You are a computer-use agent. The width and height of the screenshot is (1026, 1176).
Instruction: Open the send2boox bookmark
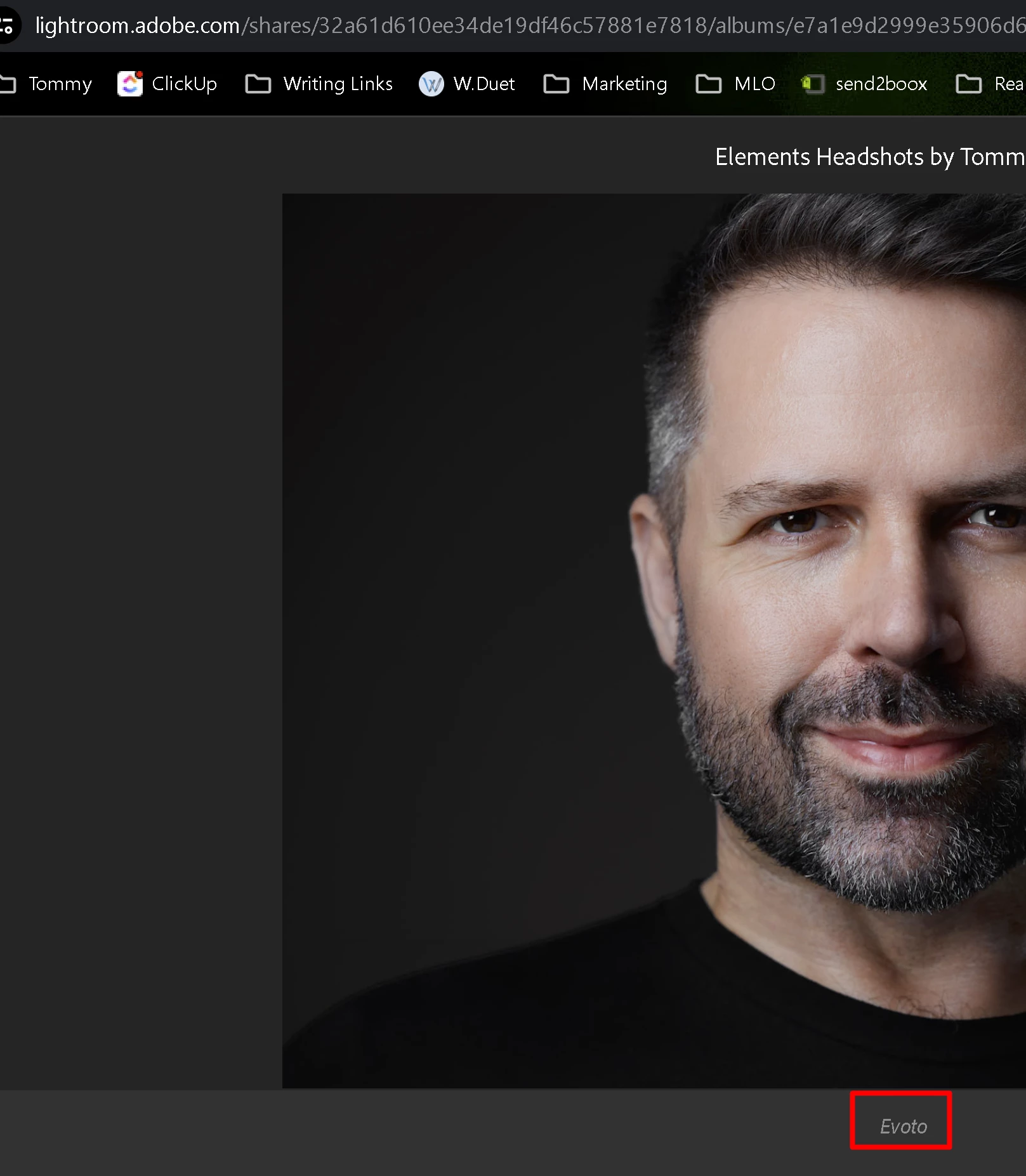point(864,84)
